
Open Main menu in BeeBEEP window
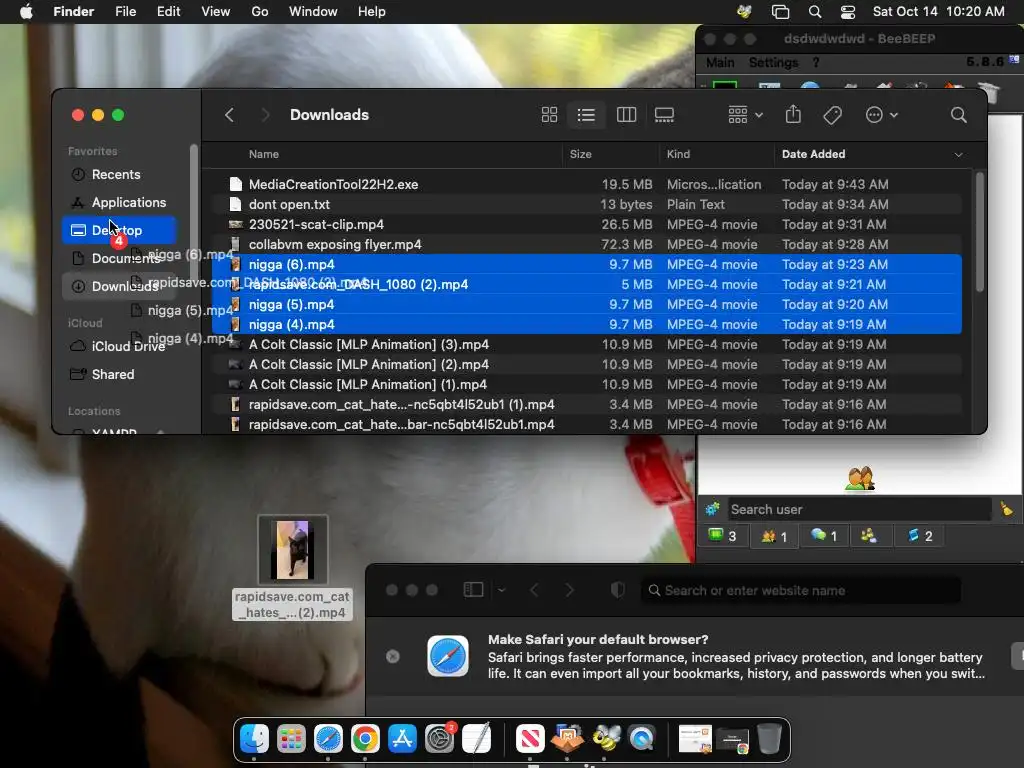point(720,63)
